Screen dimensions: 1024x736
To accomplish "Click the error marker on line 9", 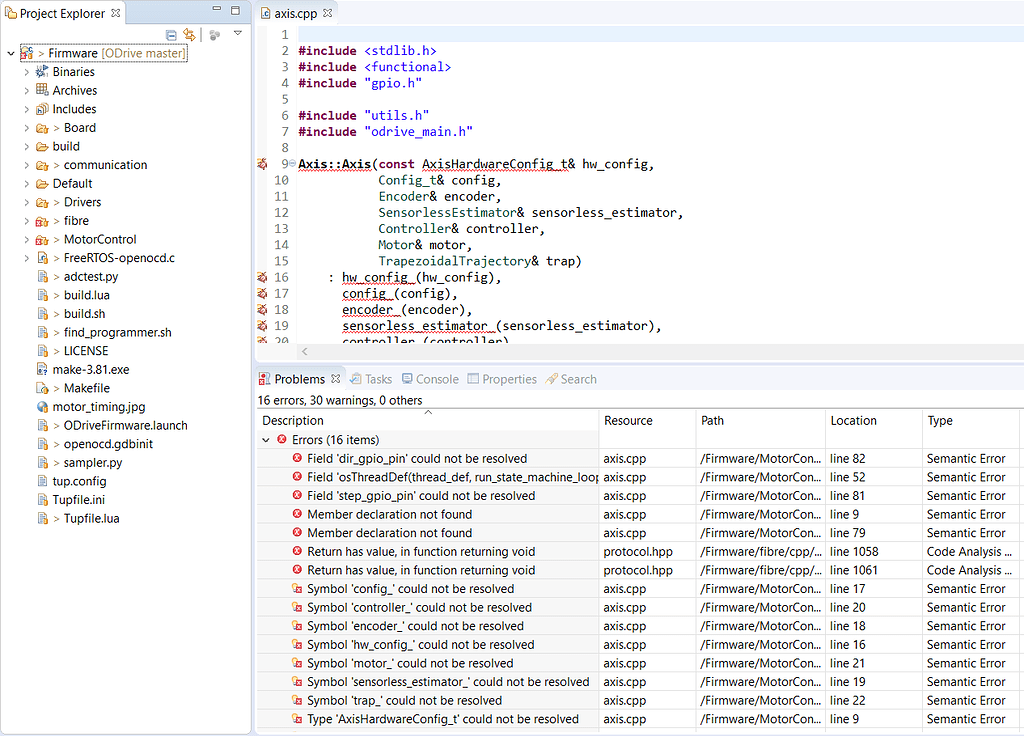I will pyautogui.click(x=262, y=164).
